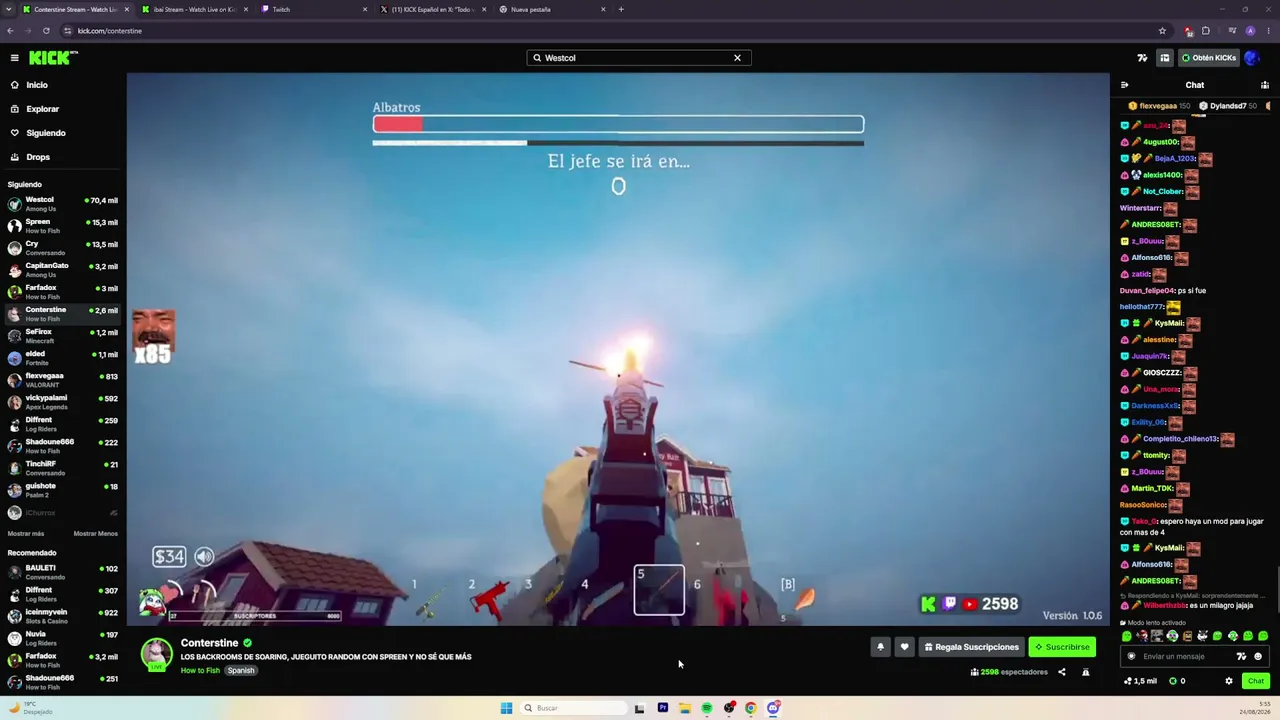Viewport: 1280px width, 720px height.
Task: Open Drops in sidebar
Action: coord(62,157)
